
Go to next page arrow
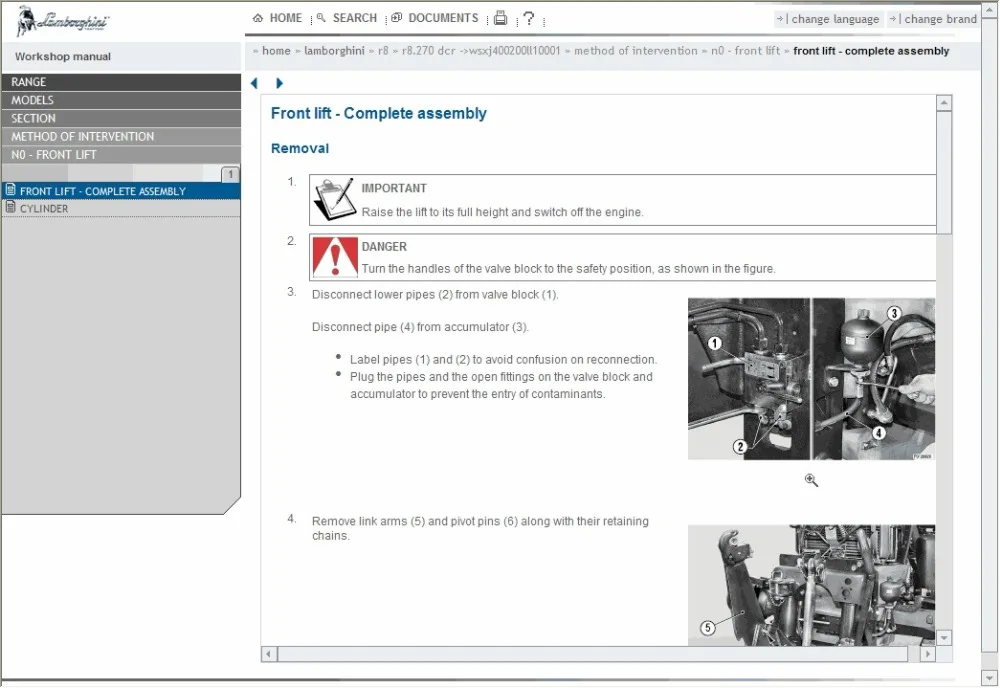279,83
